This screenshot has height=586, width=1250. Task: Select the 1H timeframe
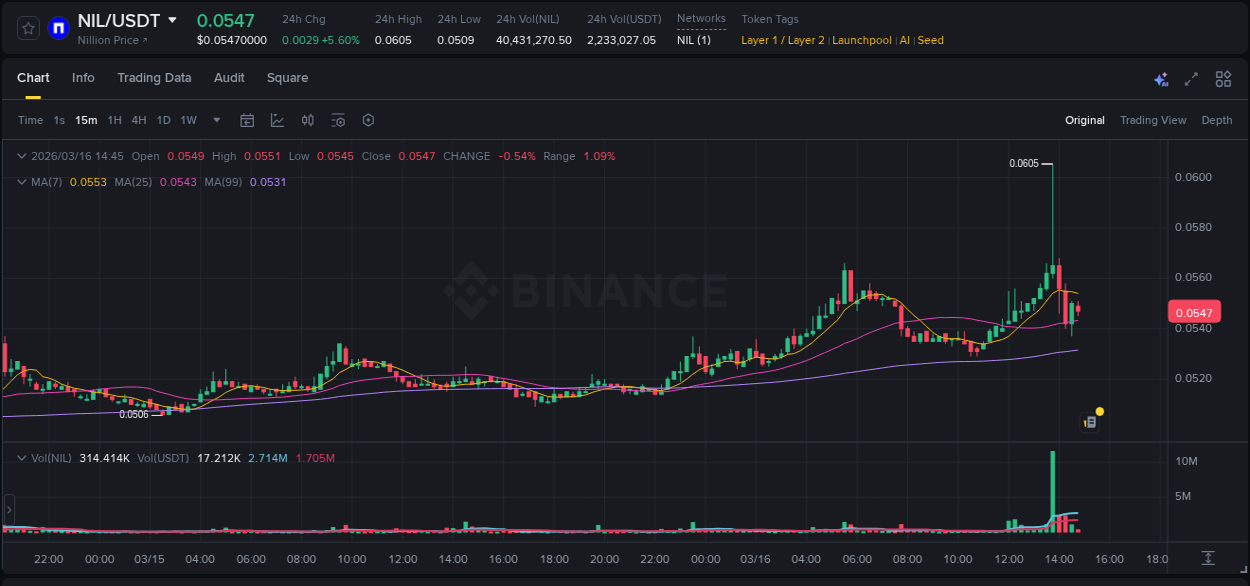pyautogui.click(x=113, y=120)
